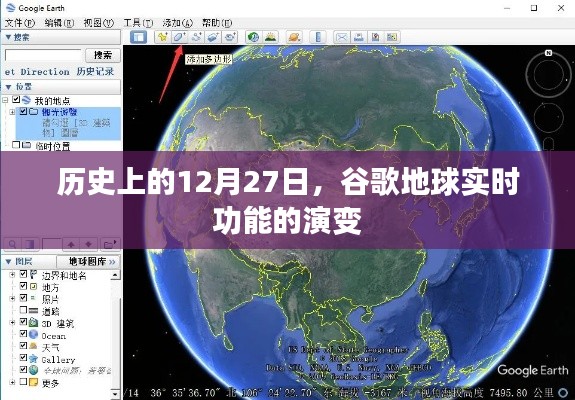Viewport: 575px width, 400px height.
Task: Click the borders and labels flag icon
Action: coord(33,274)
